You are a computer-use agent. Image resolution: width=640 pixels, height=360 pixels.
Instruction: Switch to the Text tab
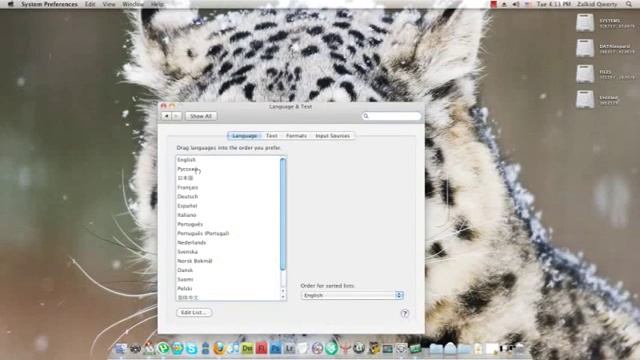271,136
